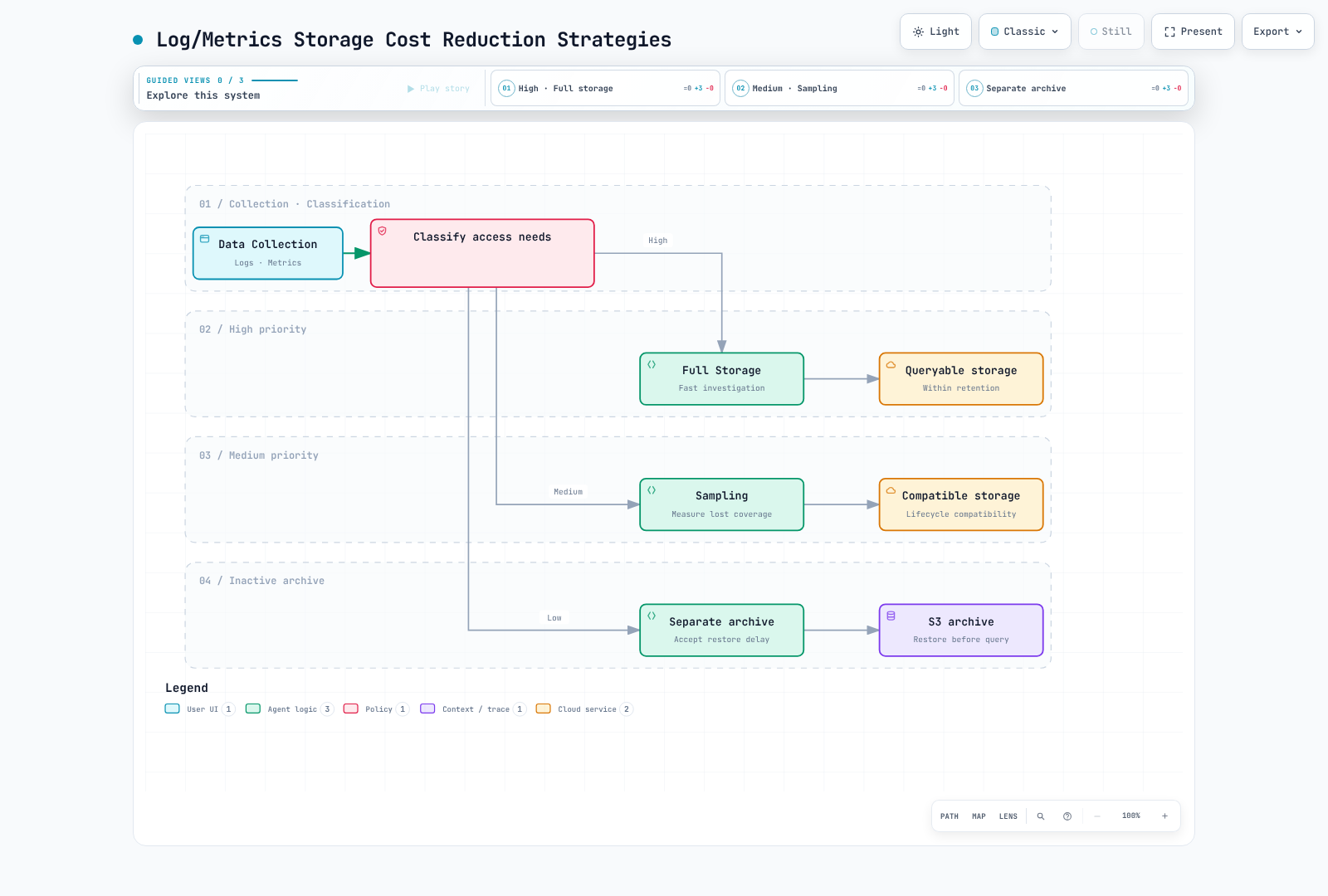This screenshot has width=1328, height=896.
Task: Play the guided story
Action: pyautogui.click(x=438, y=89)
